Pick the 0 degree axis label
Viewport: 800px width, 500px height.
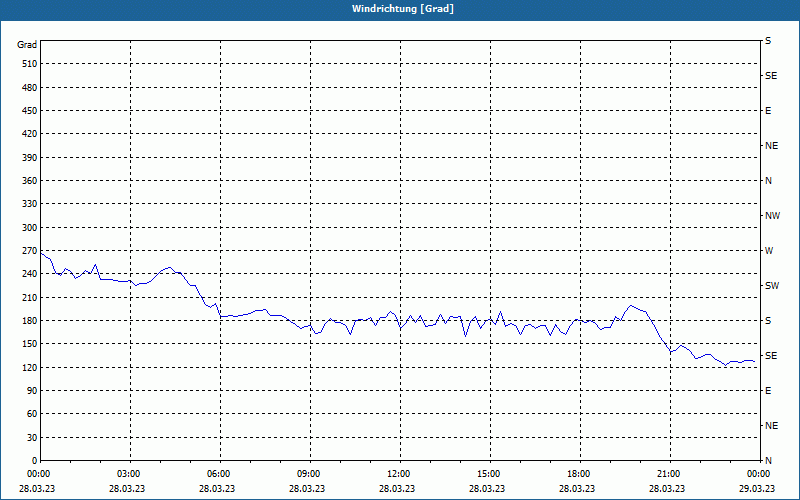click(34, 461)
